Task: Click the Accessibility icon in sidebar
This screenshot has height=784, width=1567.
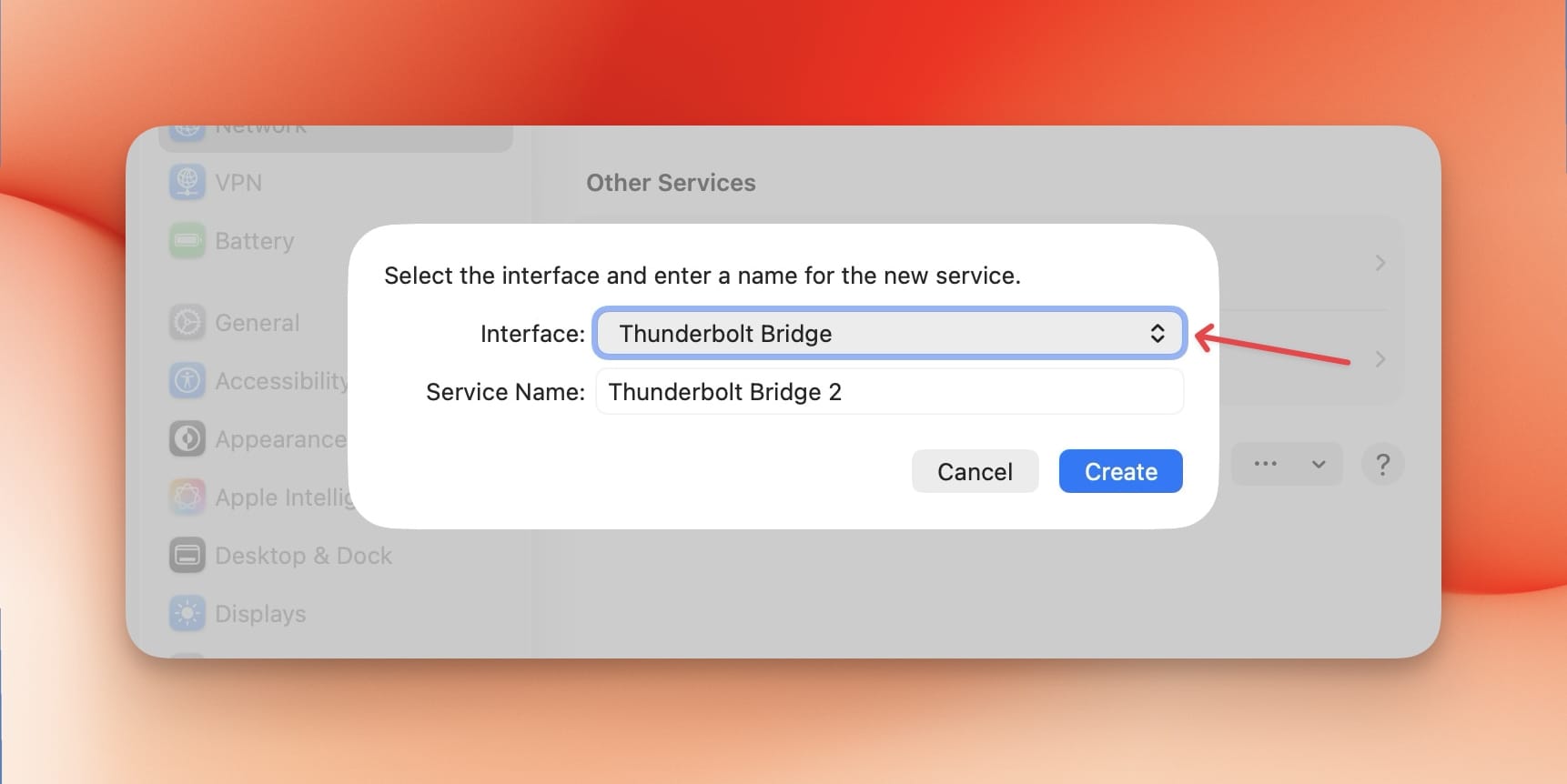Action: click(187, 380)
